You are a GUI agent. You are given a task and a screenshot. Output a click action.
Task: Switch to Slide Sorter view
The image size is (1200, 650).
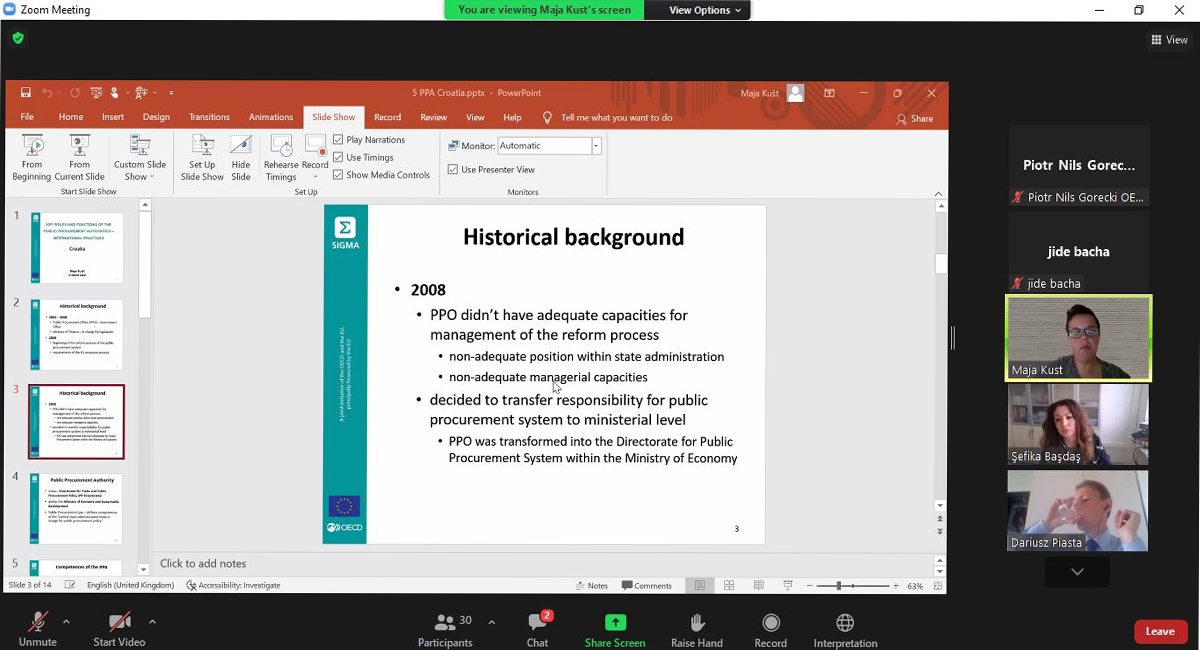click(x=729, y=585)
